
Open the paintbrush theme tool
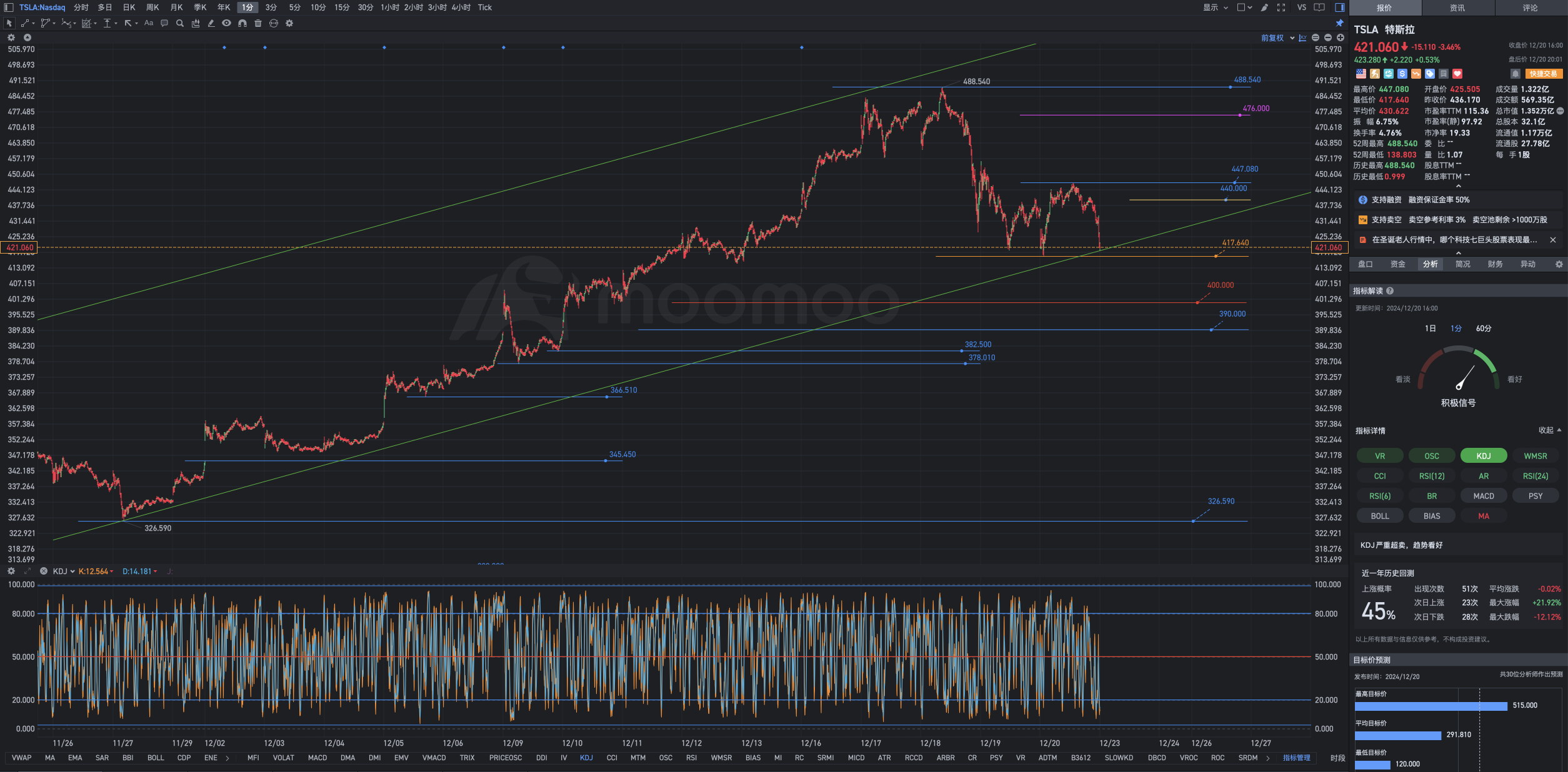tap(1264, 7)
